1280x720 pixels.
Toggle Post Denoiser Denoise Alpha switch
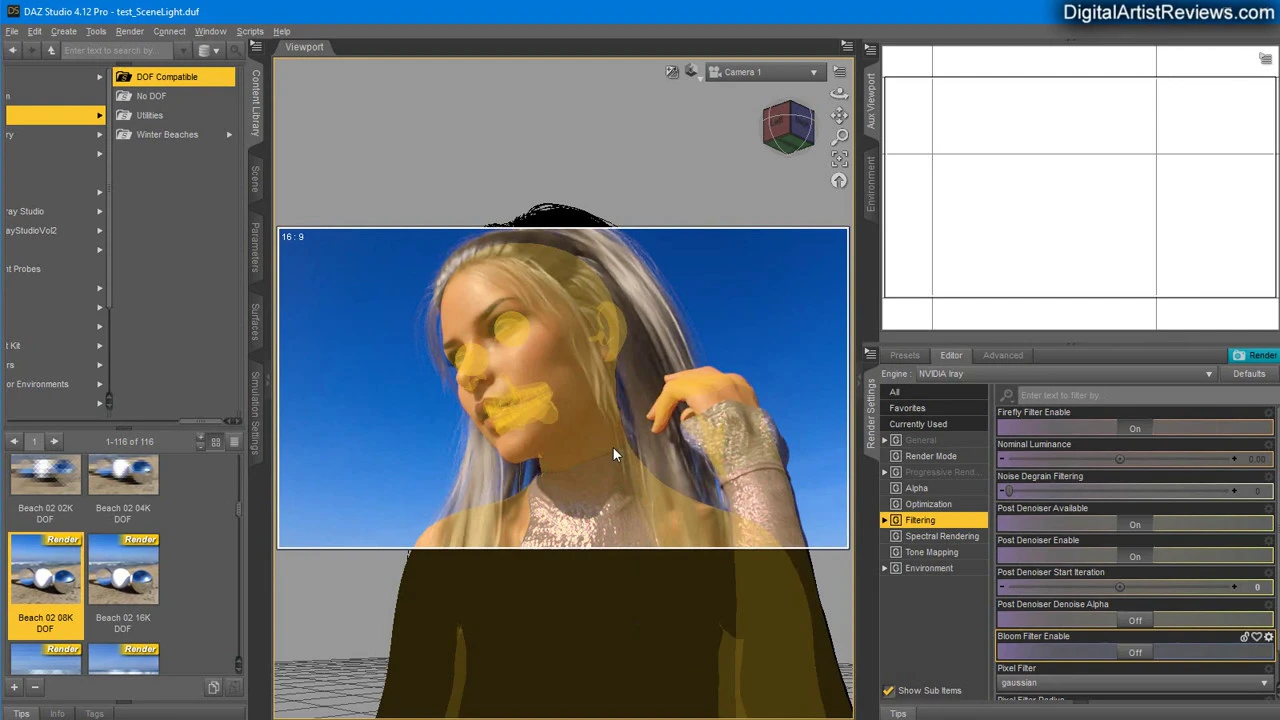tap(1135, 620)
